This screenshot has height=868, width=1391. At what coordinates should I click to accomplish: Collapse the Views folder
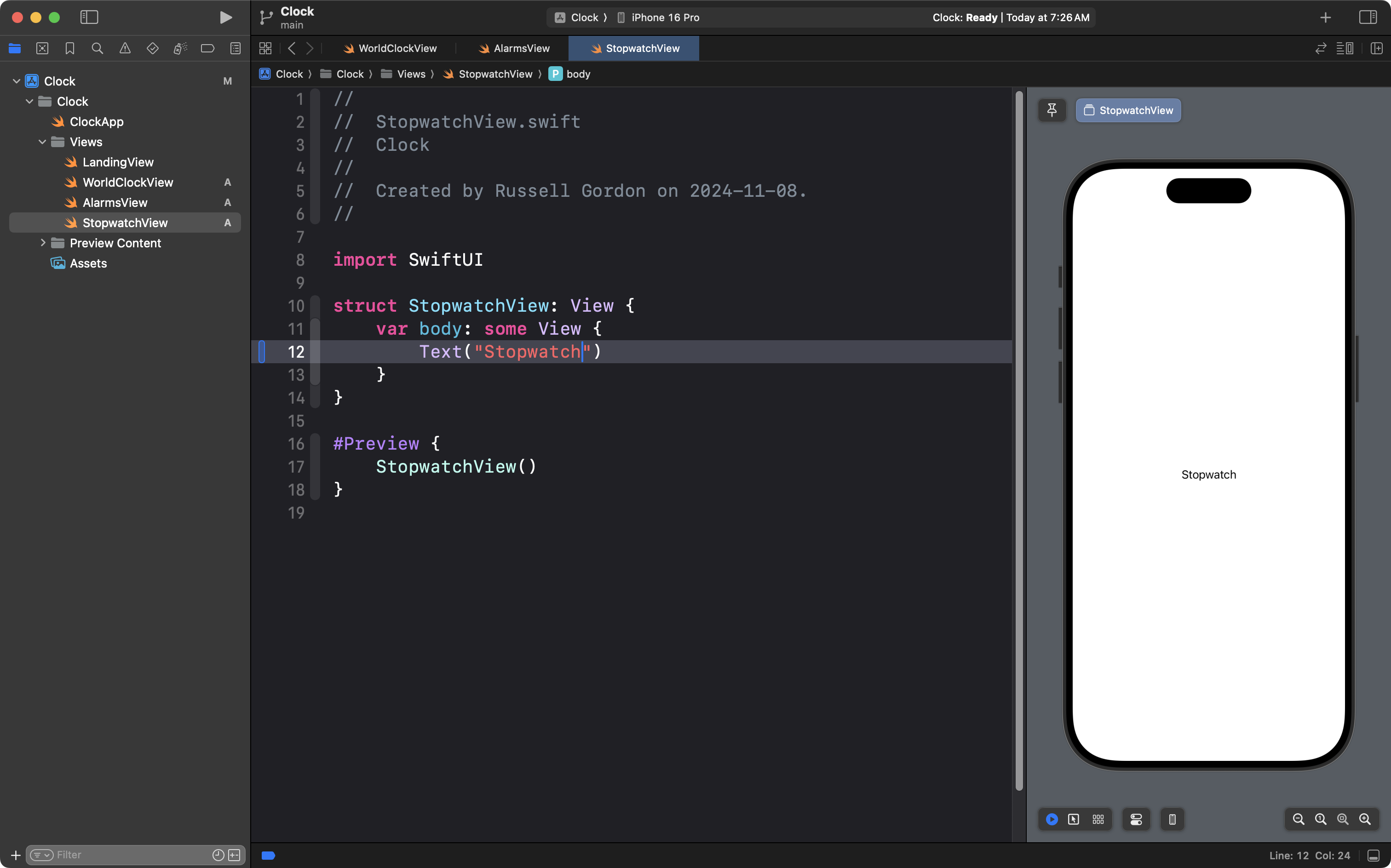(x=42, y=142)
